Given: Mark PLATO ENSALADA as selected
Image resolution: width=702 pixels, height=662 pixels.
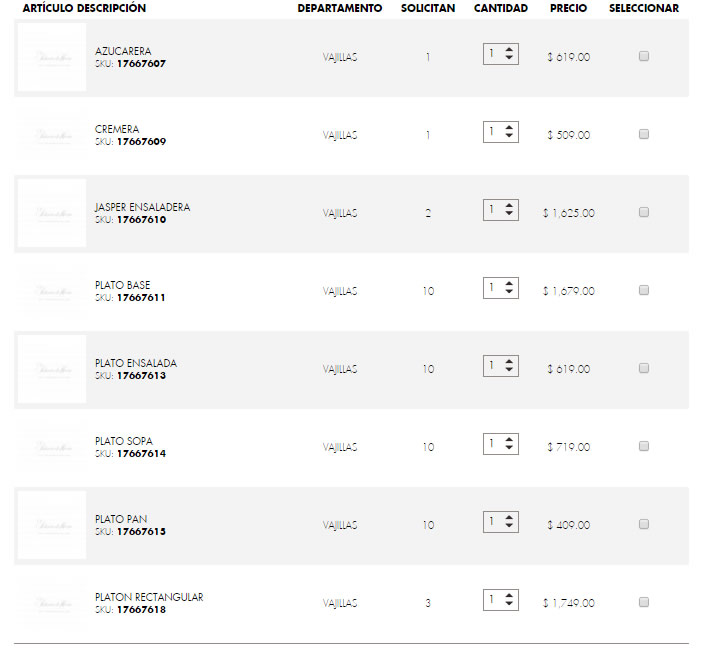Looking at the screenshot, I should pos(644,368).
